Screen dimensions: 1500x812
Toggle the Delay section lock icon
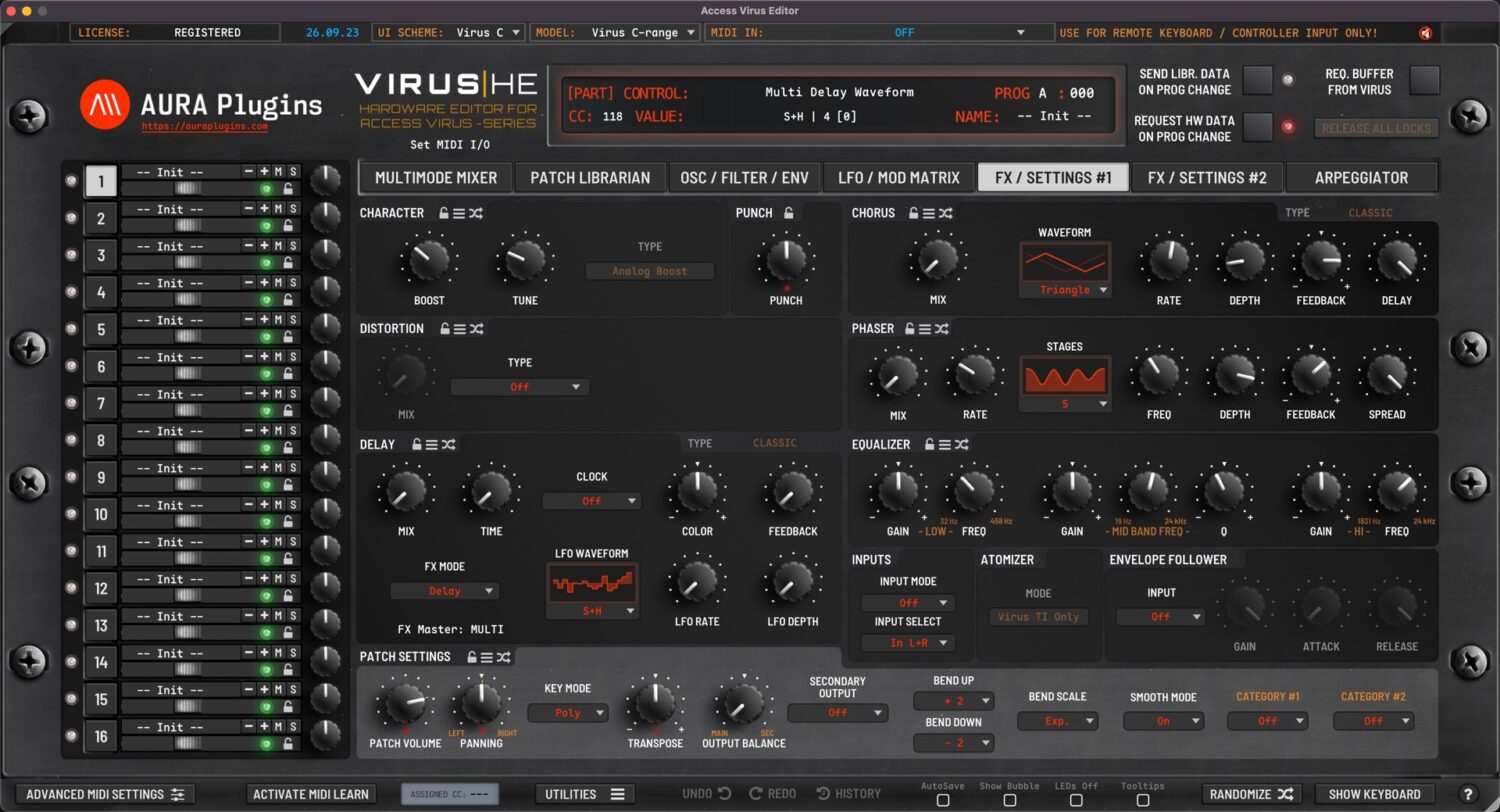[x=416, y=444]
